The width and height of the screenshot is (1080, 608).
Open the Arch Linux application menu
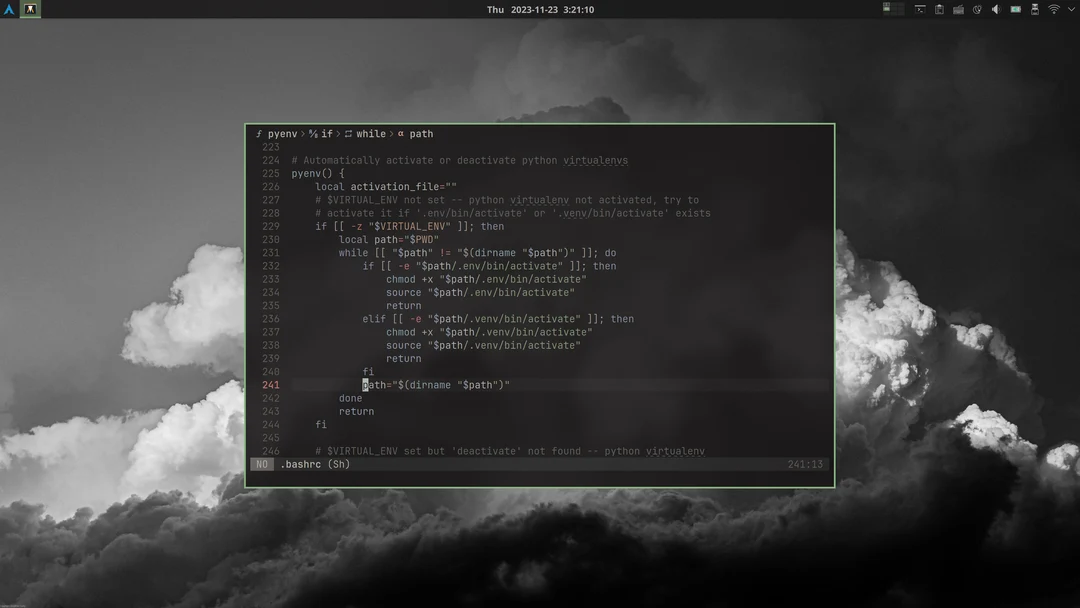(x=10, y=8)
